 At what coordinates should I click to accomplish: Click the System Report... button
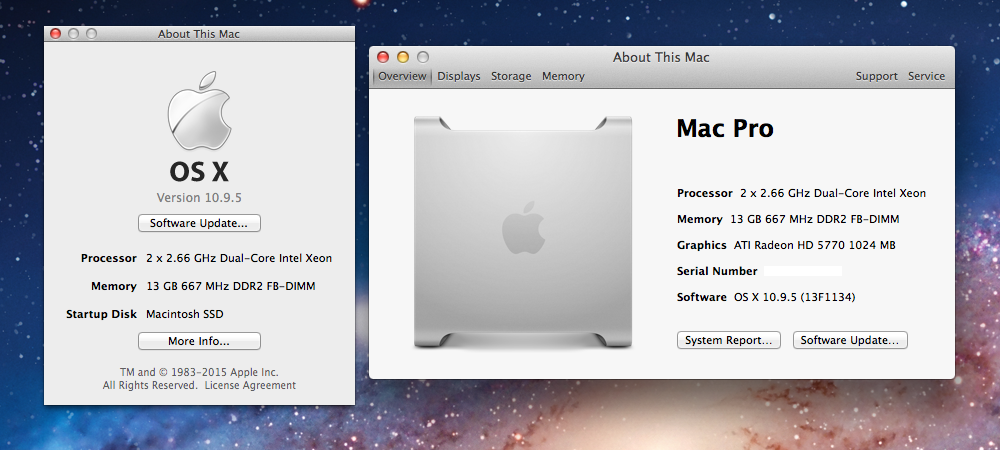pyautogui.click(x=729, y=340)
